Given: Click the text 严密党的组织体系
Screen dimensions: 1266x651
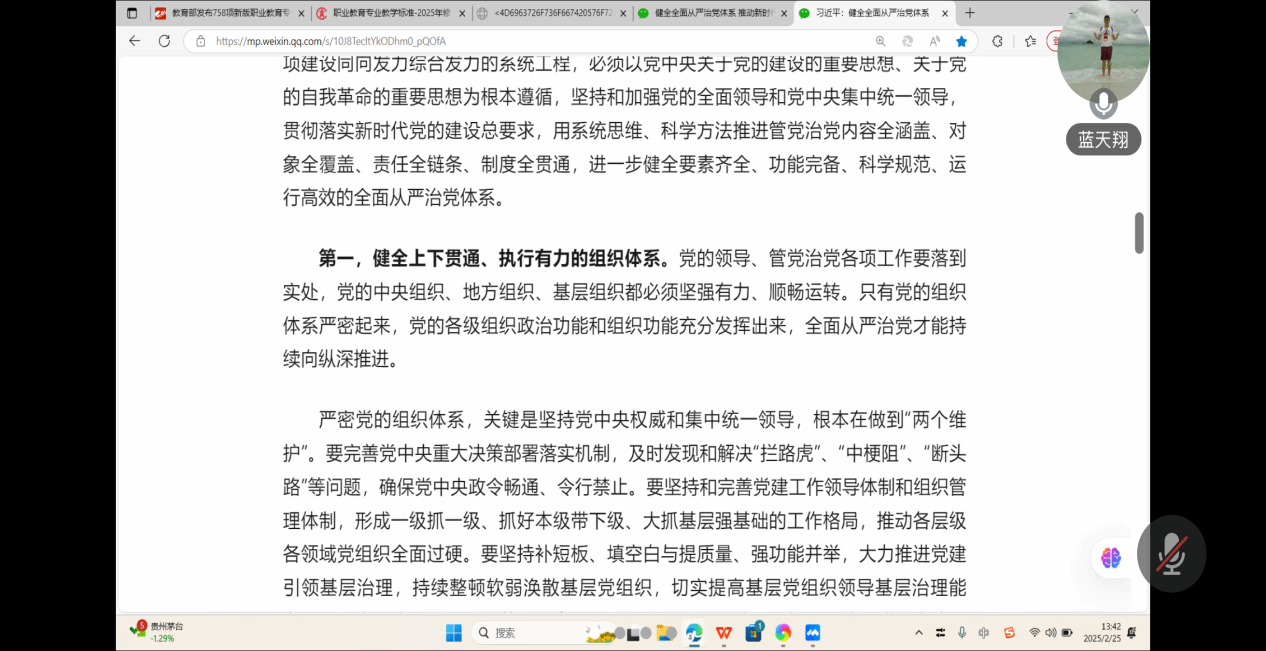Looking at the screenshot, I should [x=395, y=419].
